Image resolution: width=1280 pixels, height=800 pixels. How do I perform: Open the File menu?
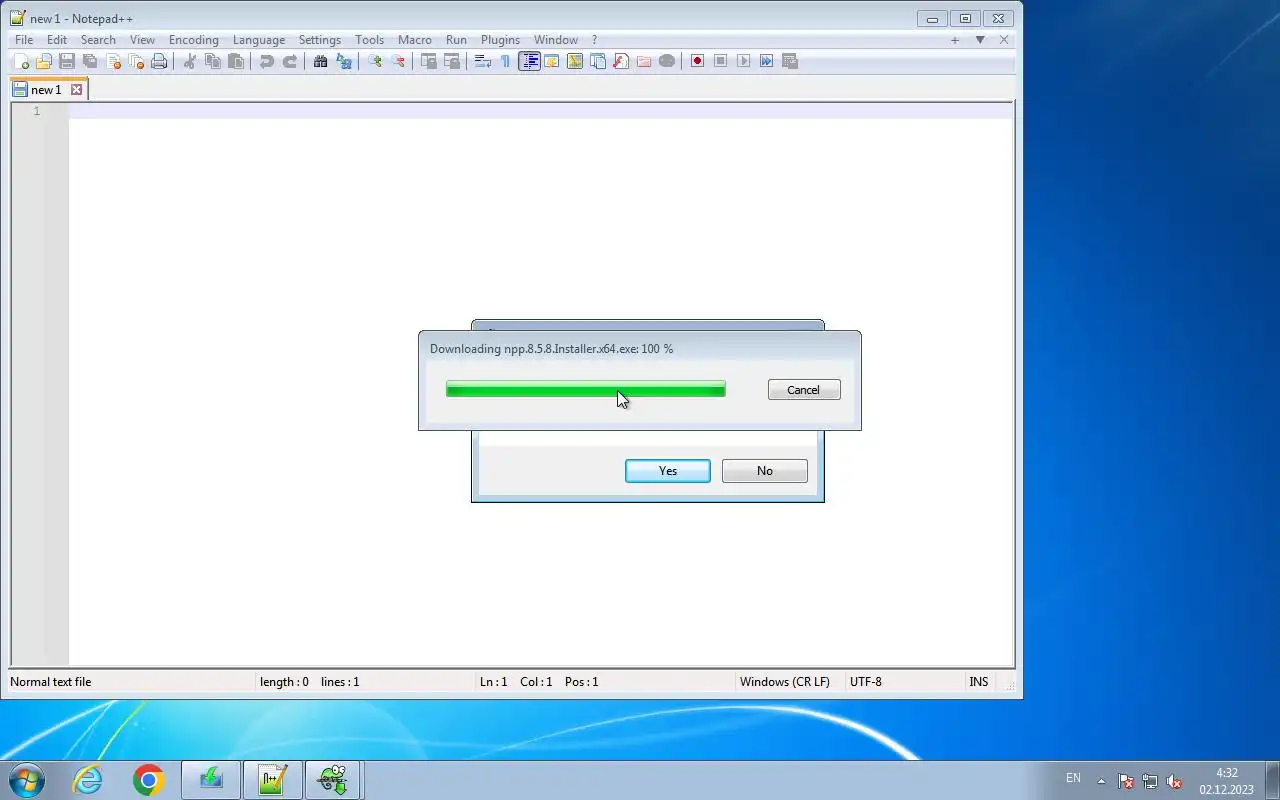[x=24, y=40]
